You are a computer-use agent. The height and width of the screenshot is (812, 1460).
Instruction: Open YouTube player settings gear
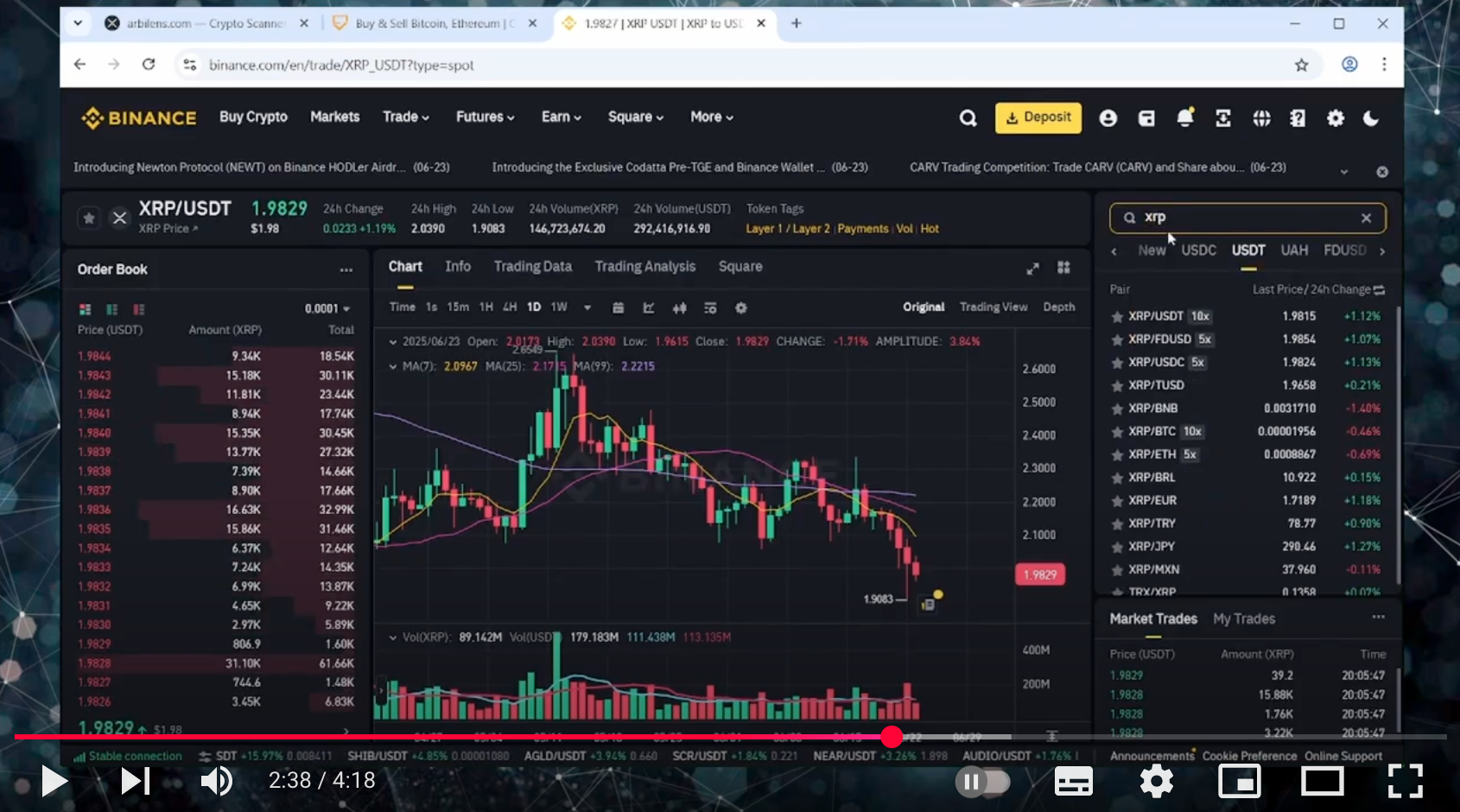pyautogui.click(x=1157, y=782)
